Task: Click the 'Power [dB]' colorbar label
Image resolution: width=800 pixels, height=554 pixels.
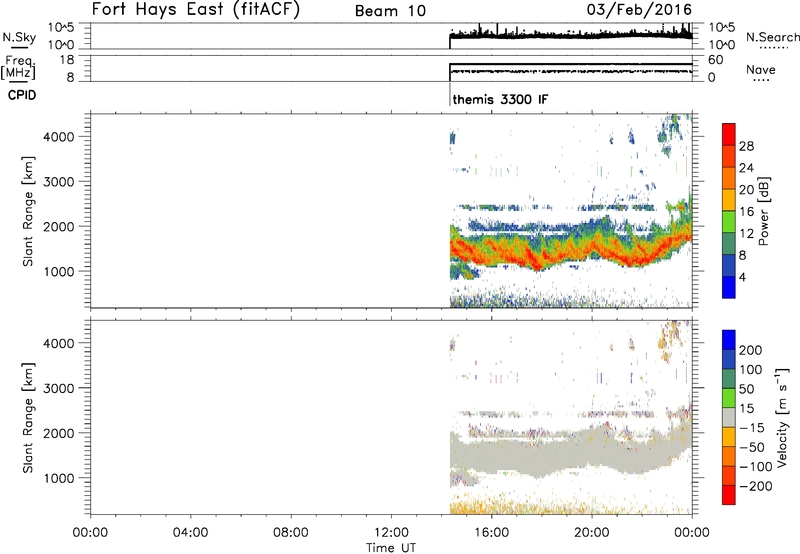Action: [764, 211]
